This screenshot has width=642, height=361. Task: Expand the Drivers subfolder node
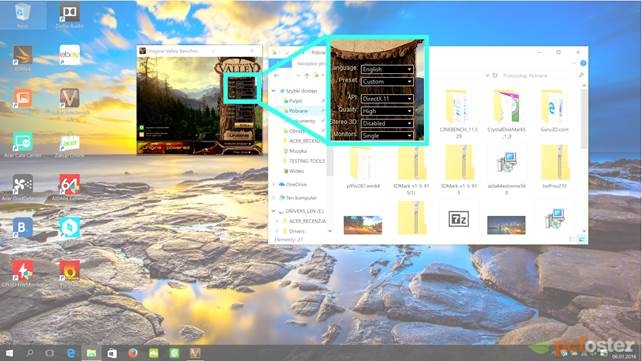(278, 231)
